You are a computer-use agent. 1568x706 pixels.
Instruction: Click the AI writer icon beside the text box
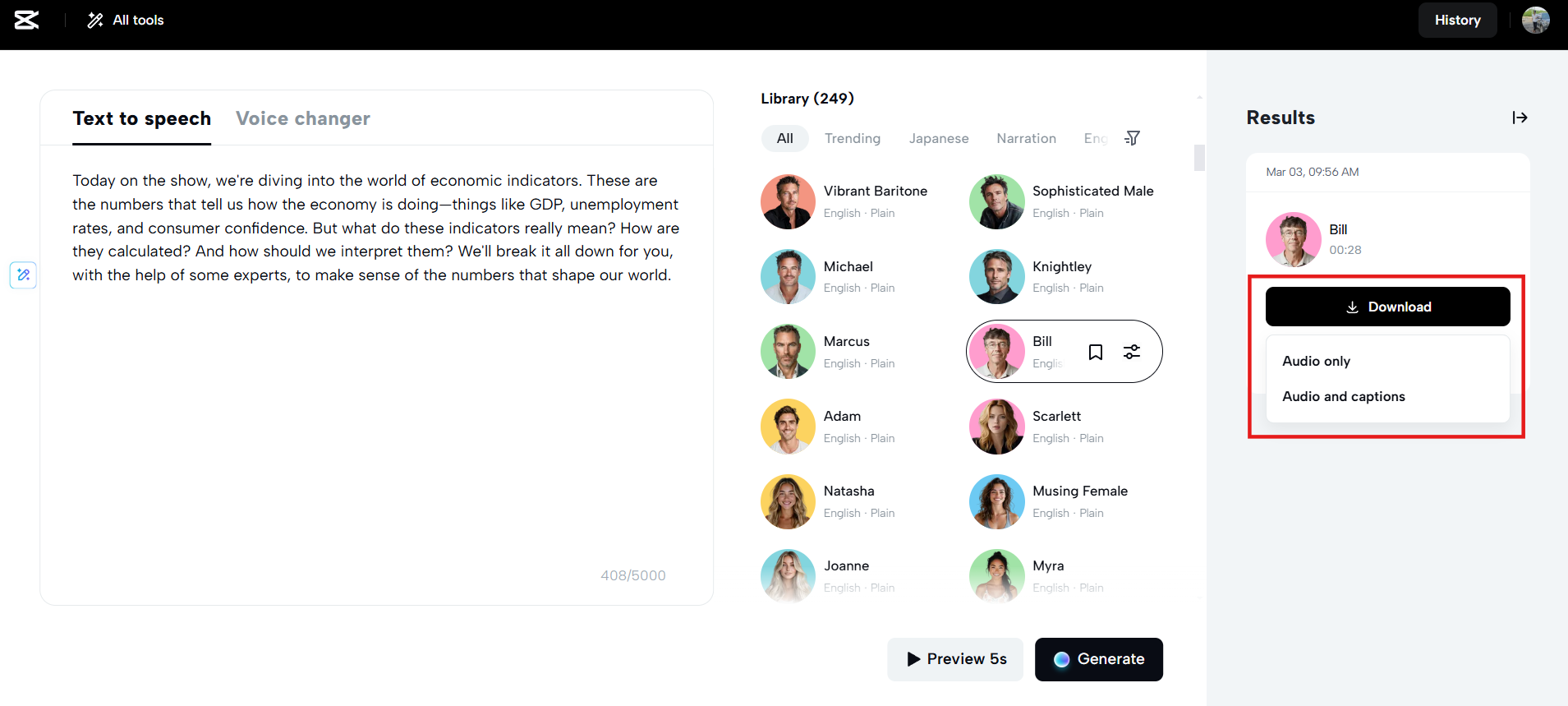click(23, 275)
